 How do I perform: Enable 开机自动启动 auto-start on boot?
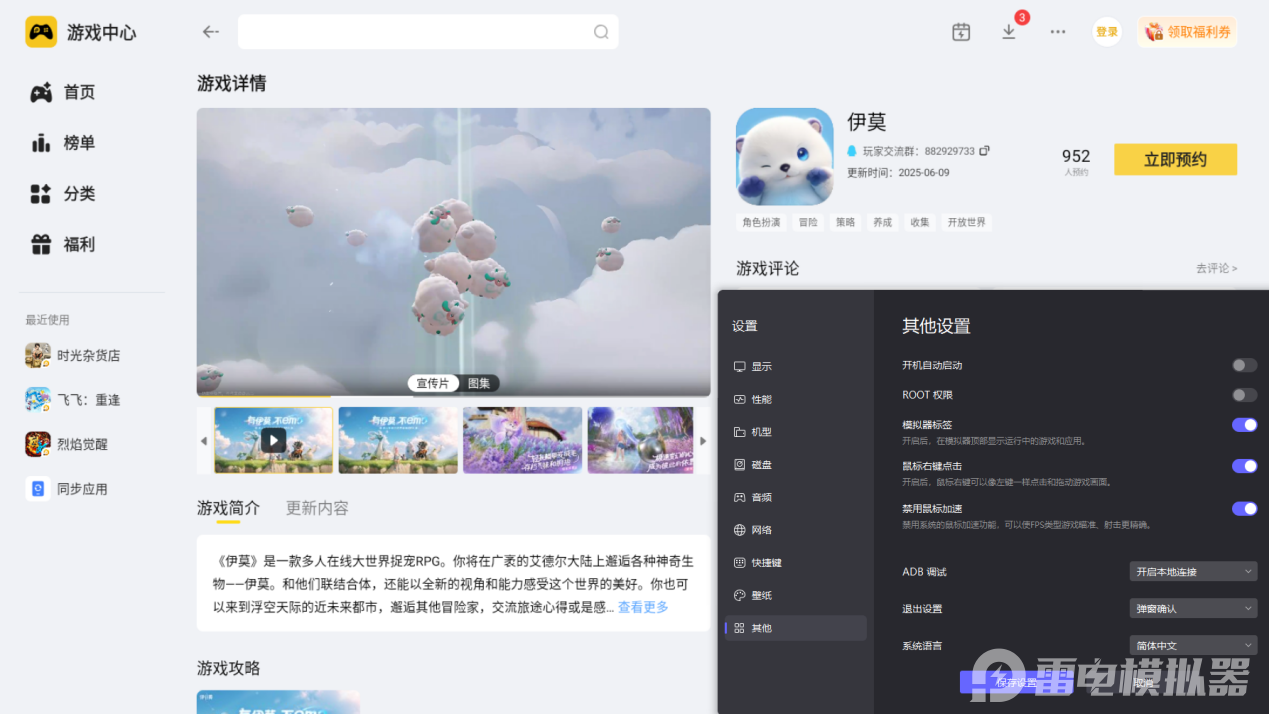[1243, 365]
